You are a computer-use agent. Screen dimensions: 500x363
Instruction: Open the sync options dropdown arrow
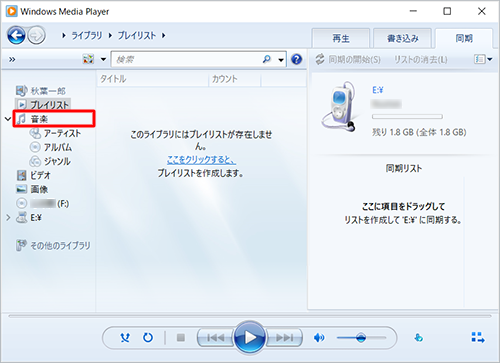[x=490, y=59]
